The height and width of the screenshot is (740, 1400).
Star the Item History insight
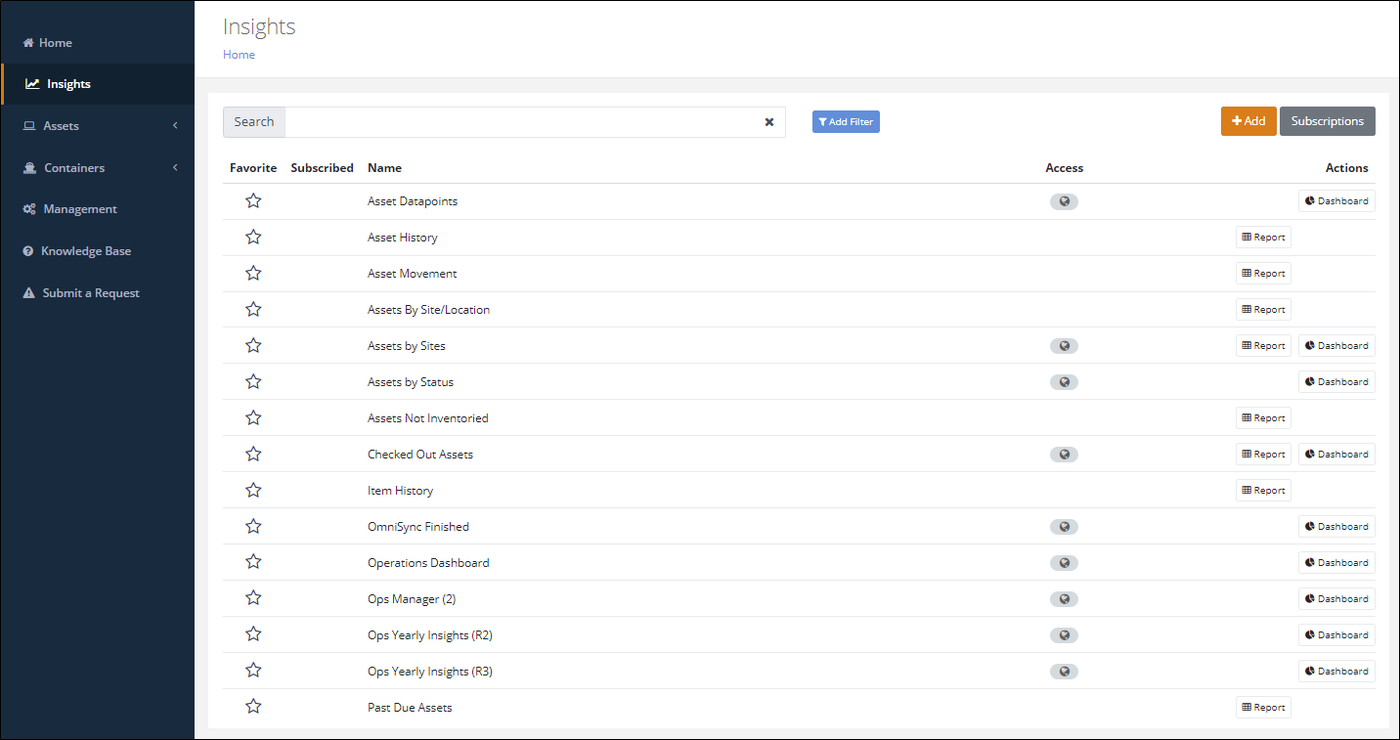253,490
